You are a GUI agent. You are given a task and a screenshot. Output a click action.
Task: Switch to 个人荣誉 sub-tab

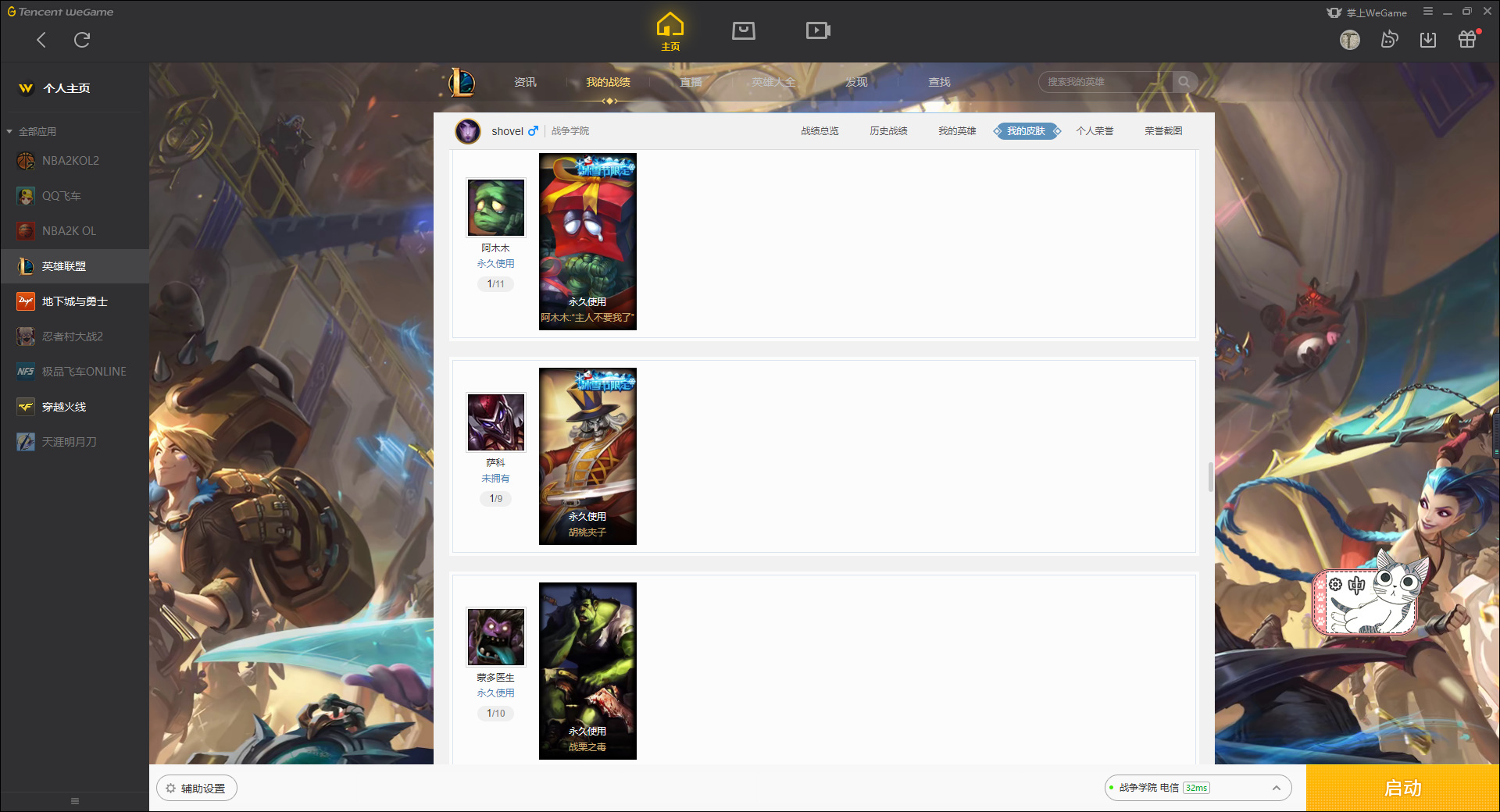tap(1095, 131)
